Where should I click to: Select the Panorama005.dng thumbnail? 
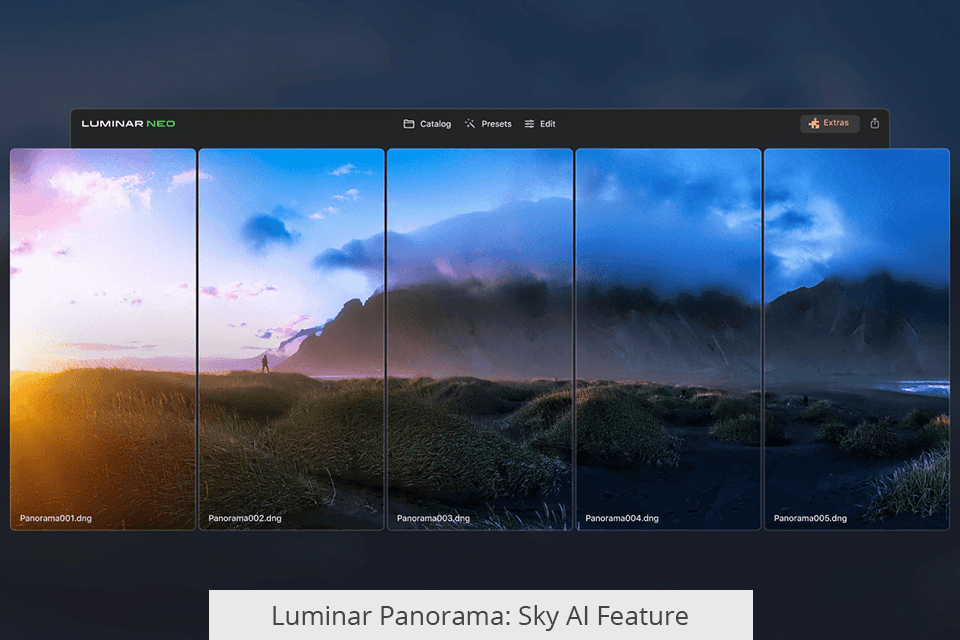click(857, 339)
